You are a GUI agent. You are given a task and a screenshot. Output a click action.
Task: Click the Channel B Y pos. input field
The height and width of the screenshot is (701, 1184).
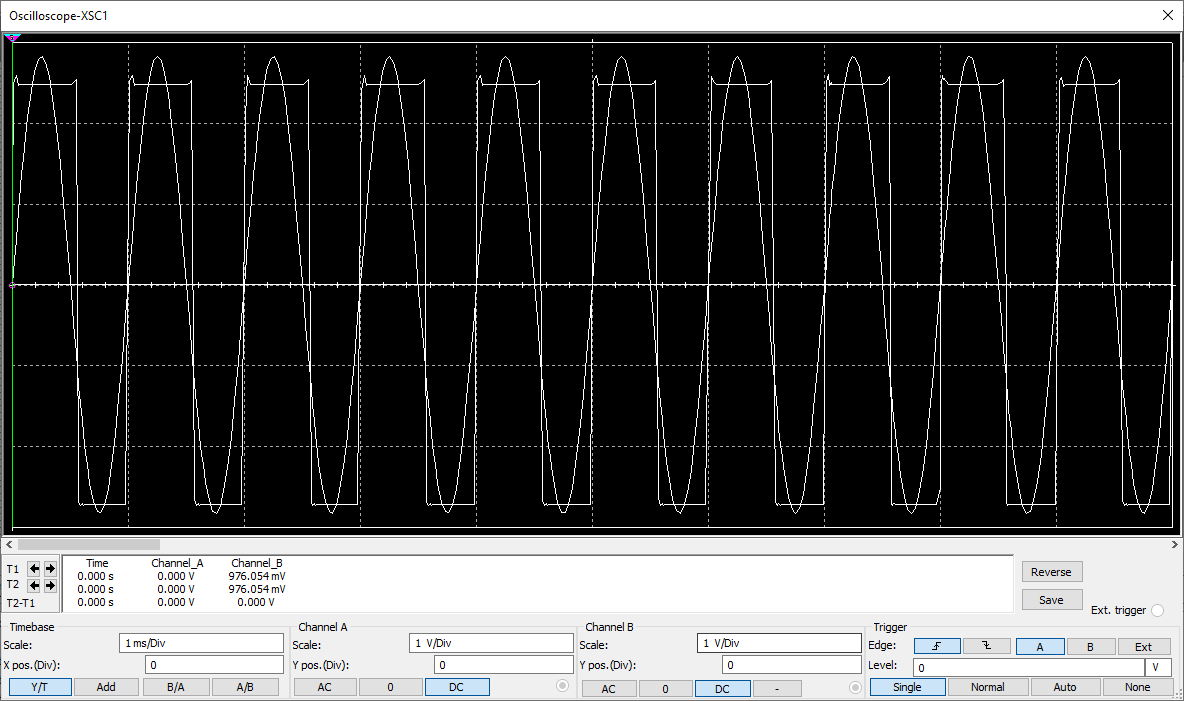click(x=789, y=665)
